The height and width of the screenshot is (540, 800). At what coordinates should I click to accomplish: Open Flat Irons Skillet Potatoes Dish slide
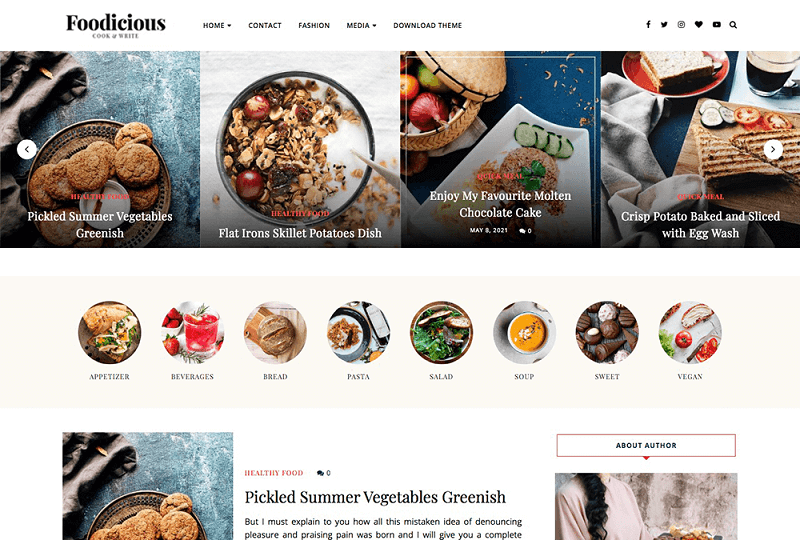click(300, 233)
